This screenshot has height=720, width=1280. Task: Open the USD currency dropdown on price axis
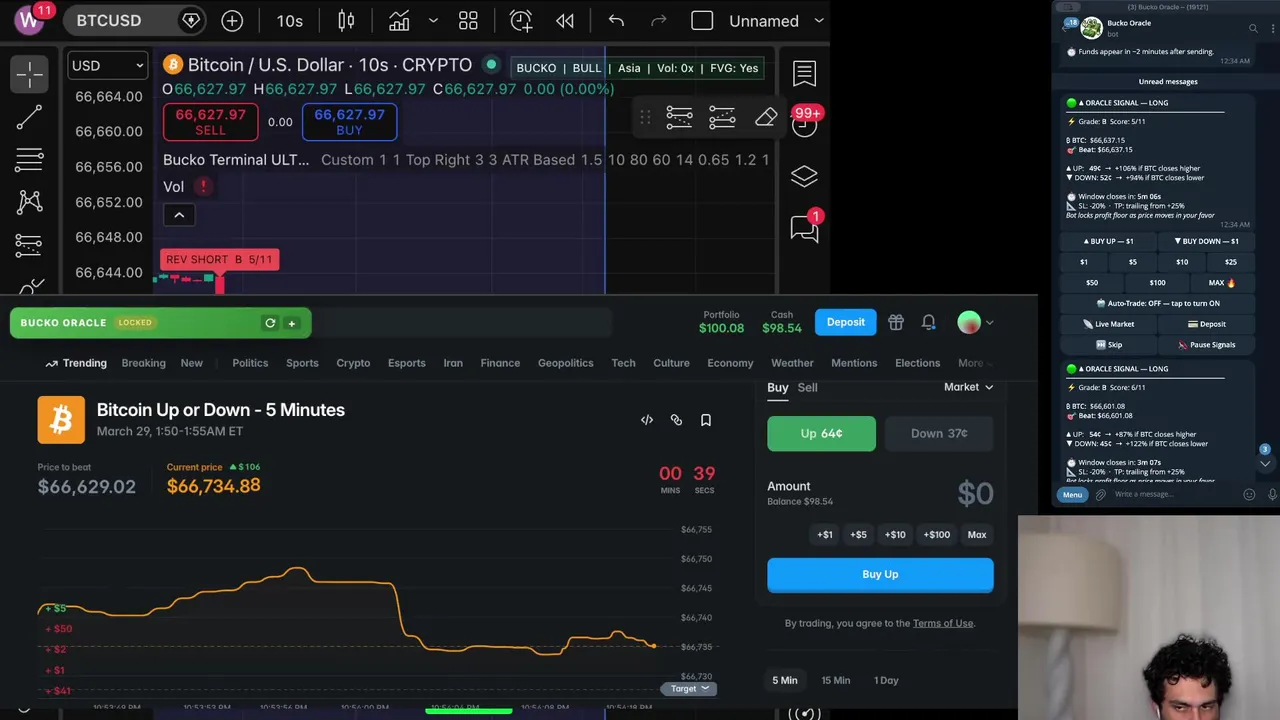click(x=108, y=66)
